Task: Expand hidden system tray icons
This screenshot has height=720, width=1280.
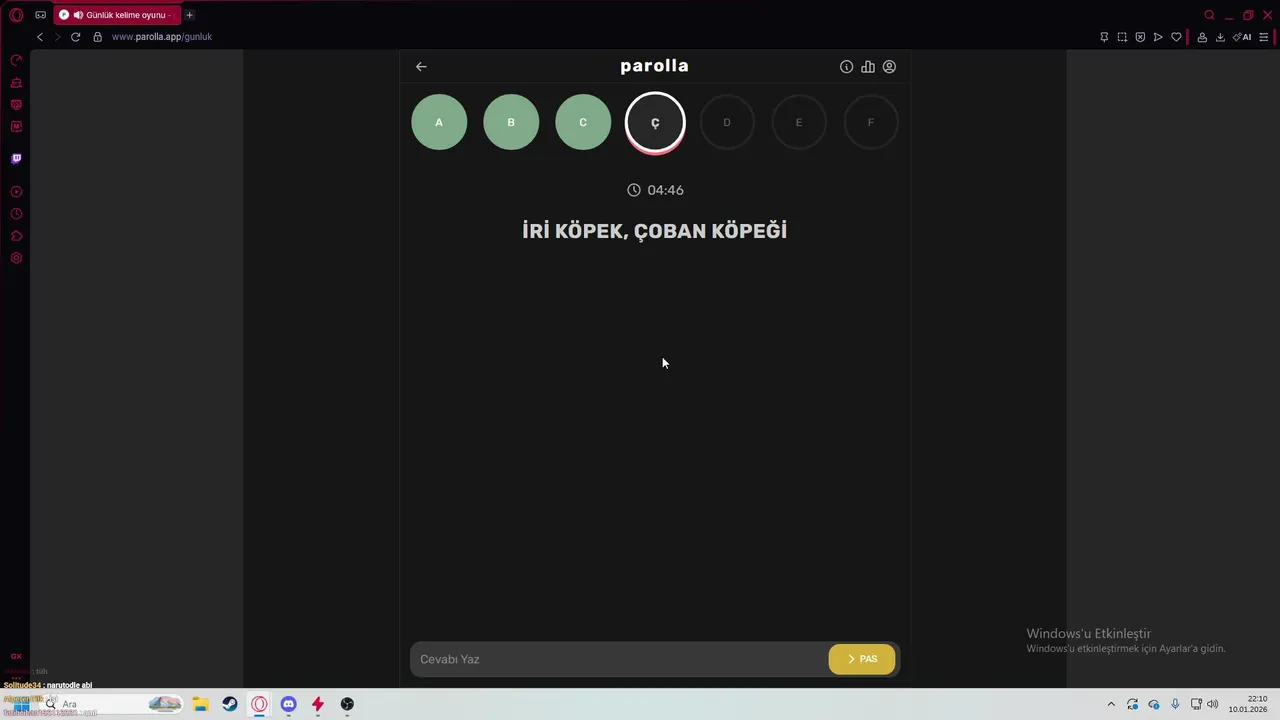Action: click(x=1110, y=704)
